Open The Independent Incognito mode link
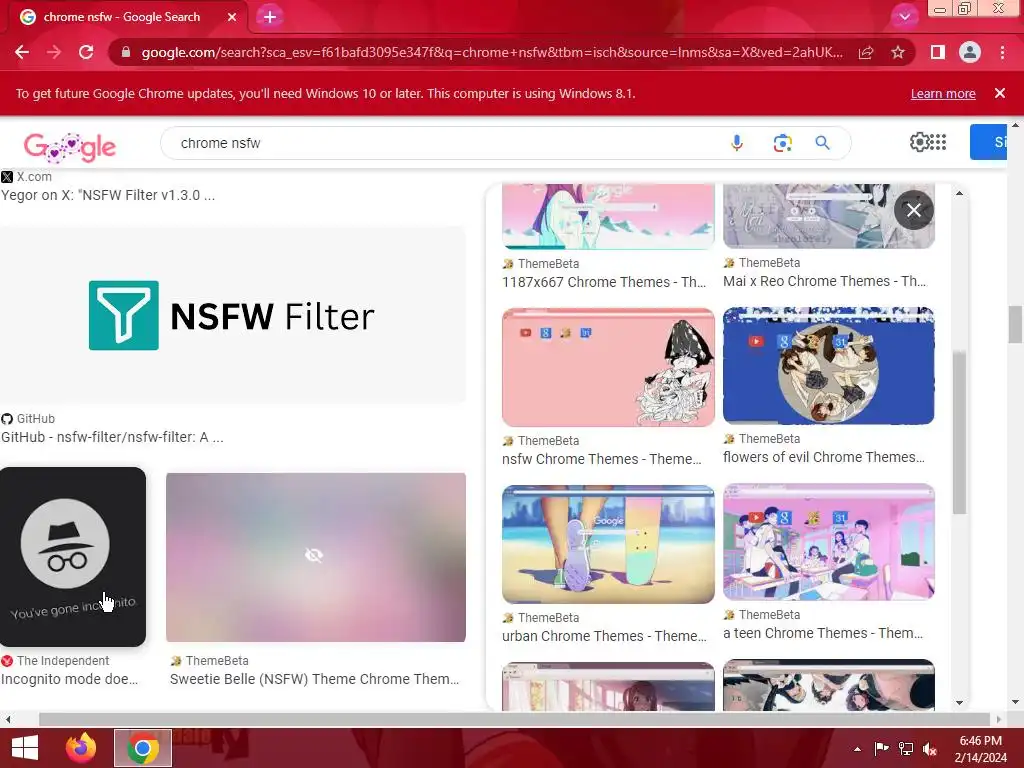The width and height of the screenshot is (1024, 768). (69, 679)
